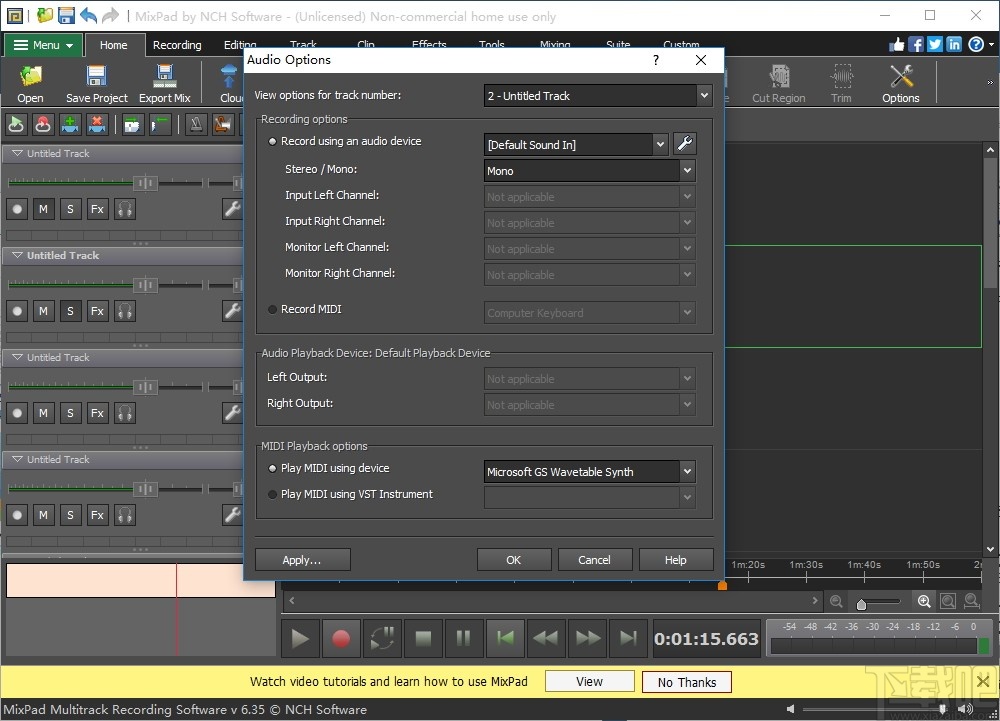1000x721 pixels.
Task: Click the delete track icon with red X
Action: click(96, 124)
